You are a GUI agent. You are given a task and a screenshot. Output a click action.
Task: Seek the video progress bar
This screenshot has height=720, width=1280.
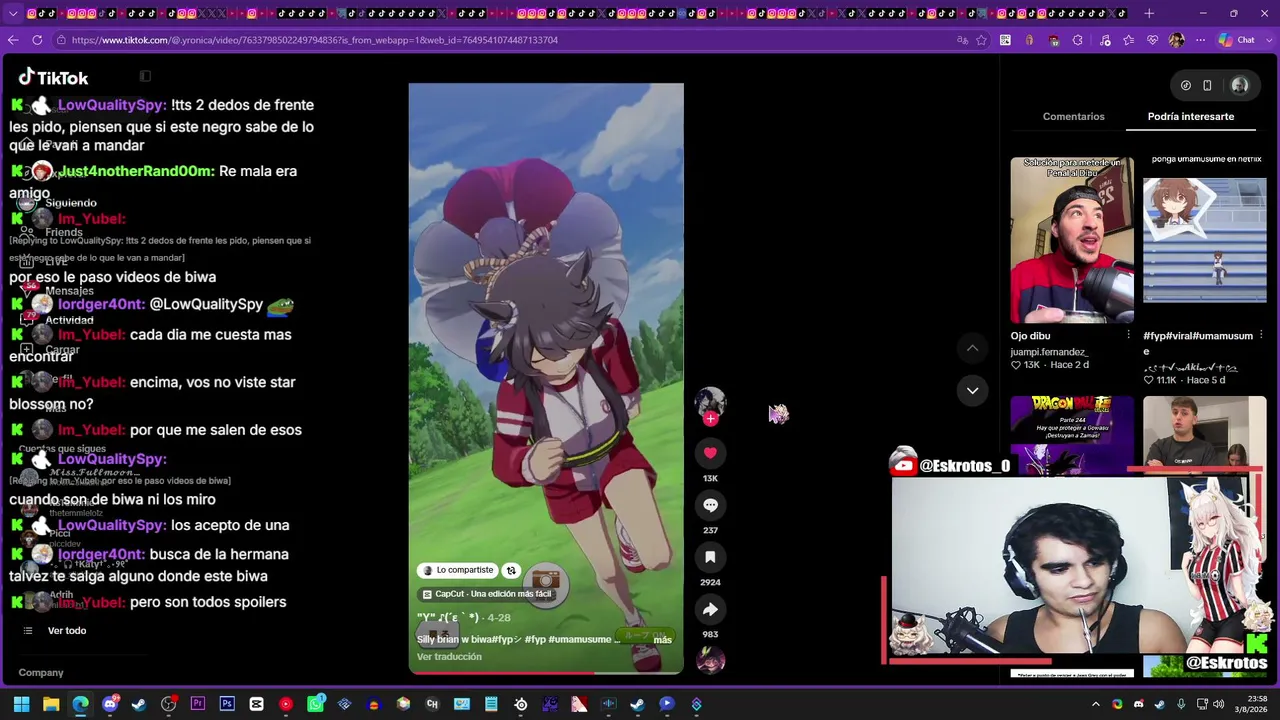[546, 672]
